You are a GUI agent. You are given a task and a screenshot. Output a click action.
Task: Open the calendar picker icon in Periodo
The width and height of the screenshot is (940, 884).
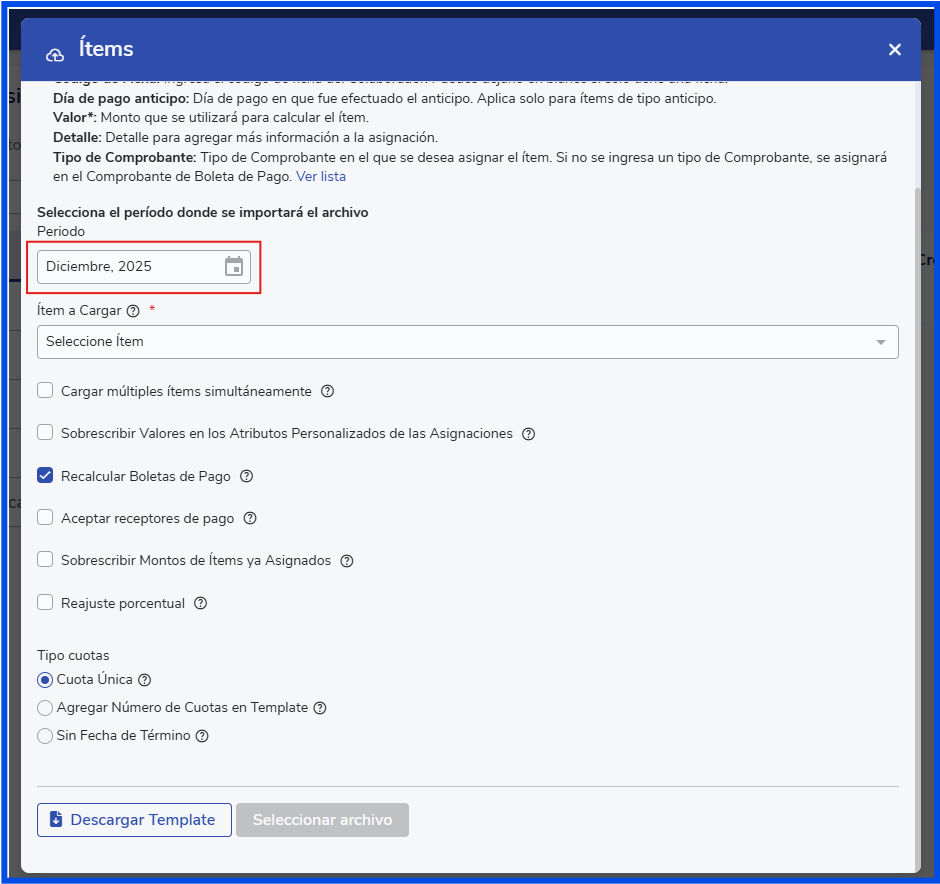coord(234,267)
